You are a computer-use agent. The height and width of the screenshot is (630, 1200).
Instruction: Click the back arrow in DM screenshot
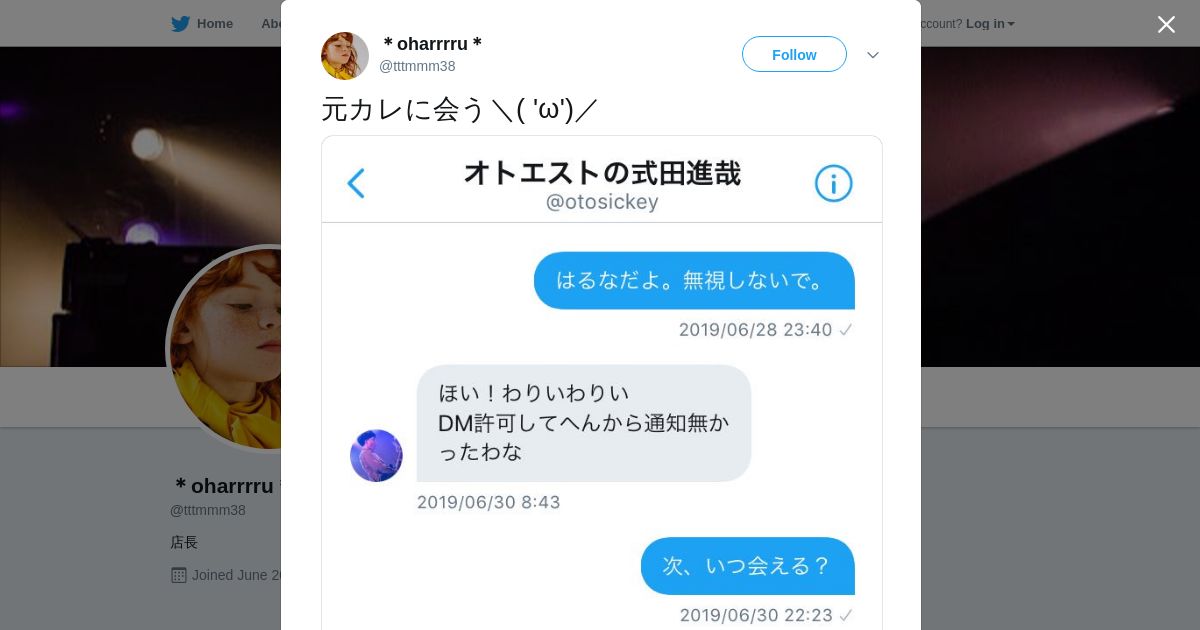click(x=356, y=183)
